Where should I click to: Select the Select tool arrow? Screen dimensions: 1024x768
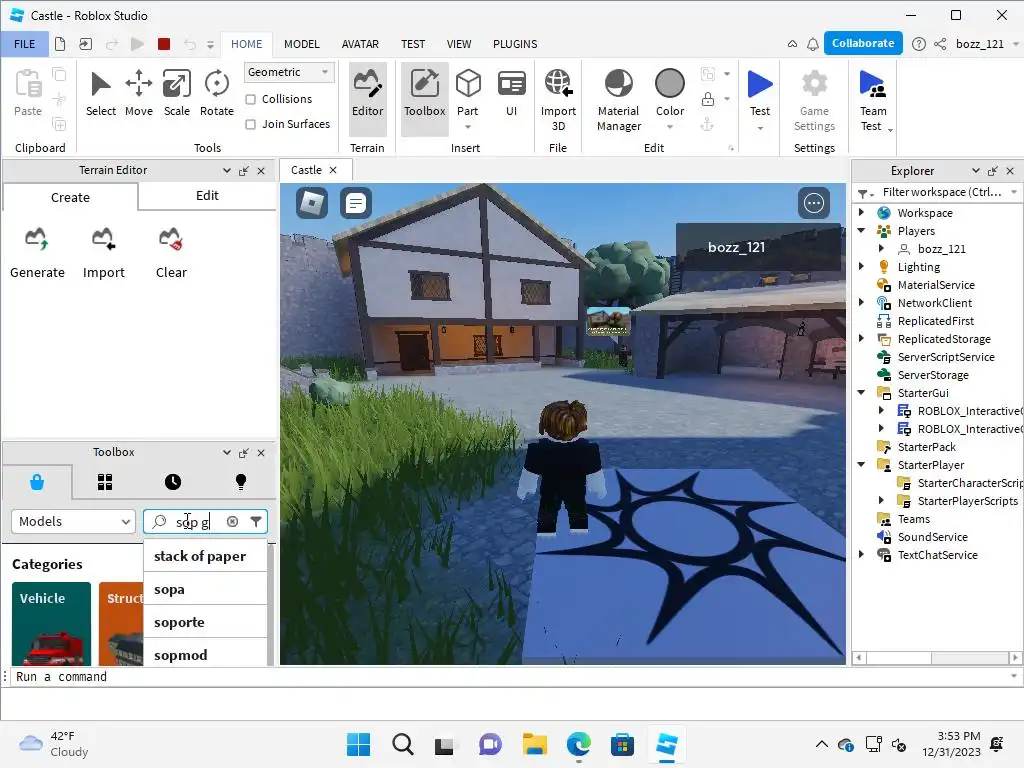101,93
